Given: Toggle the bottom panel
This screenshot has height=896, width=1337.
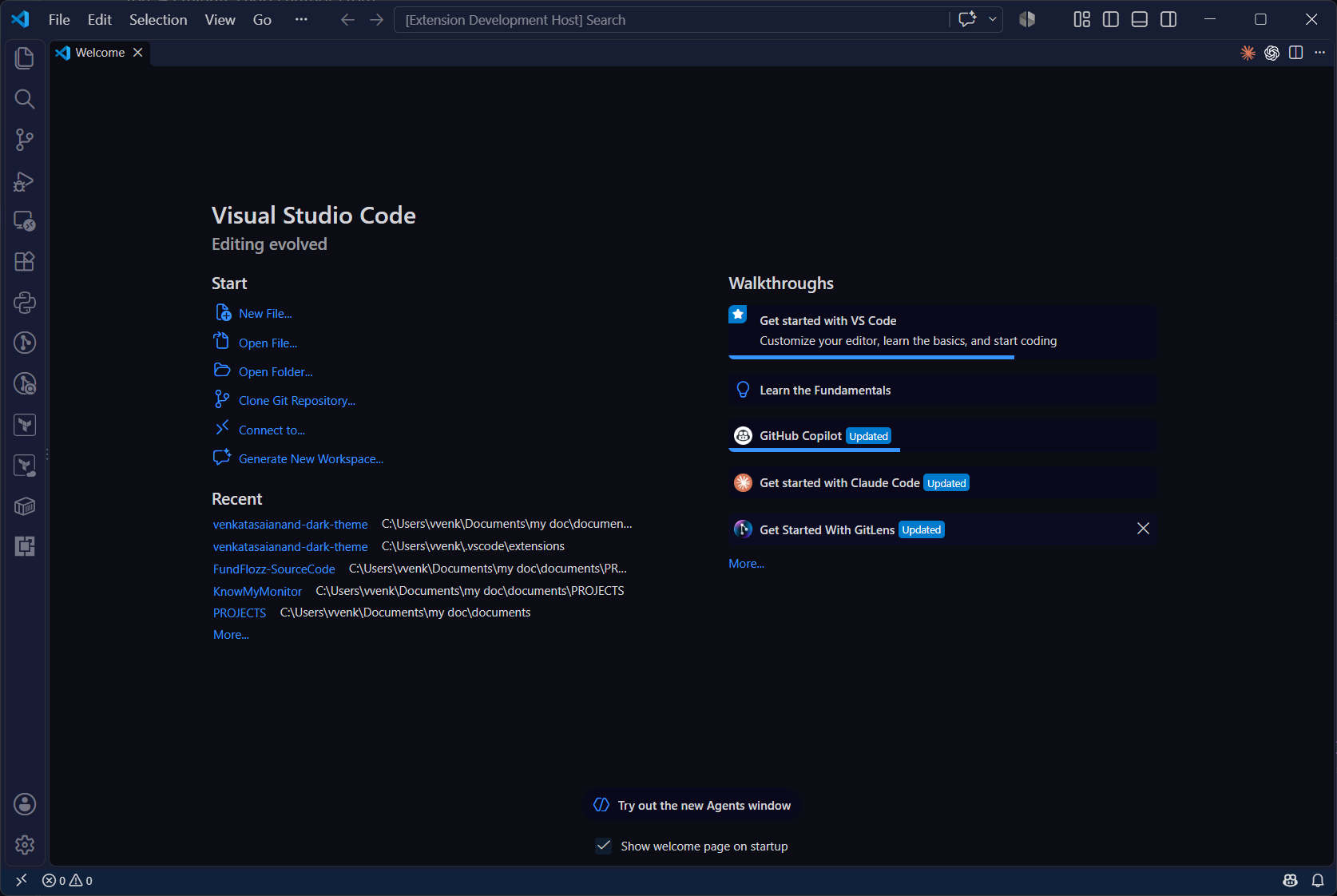Looking at the screenshot, I should pos(1140,20).
